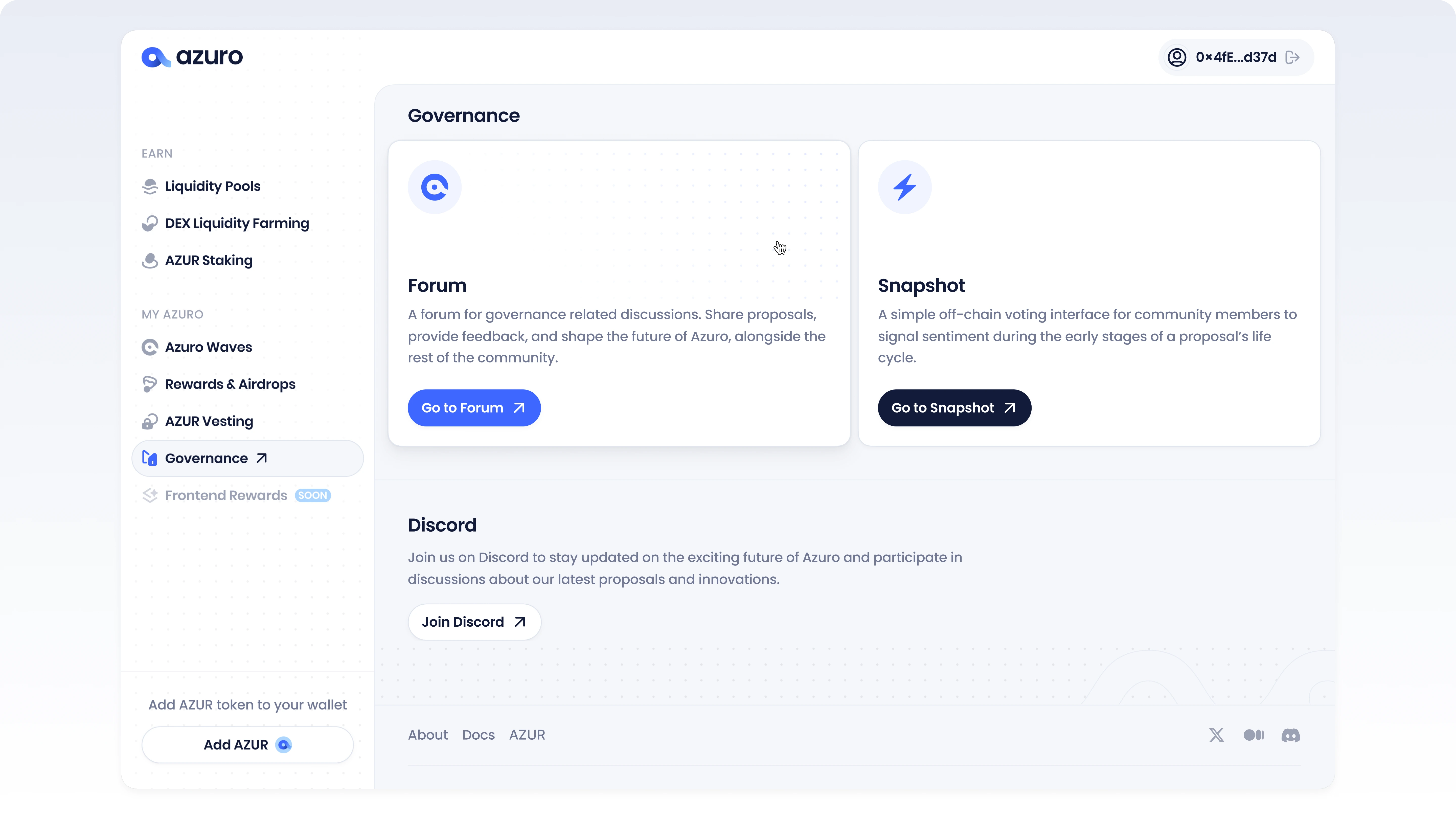Open the X (Twitter) social link
1456x819 pixels.
[1216, 735]
